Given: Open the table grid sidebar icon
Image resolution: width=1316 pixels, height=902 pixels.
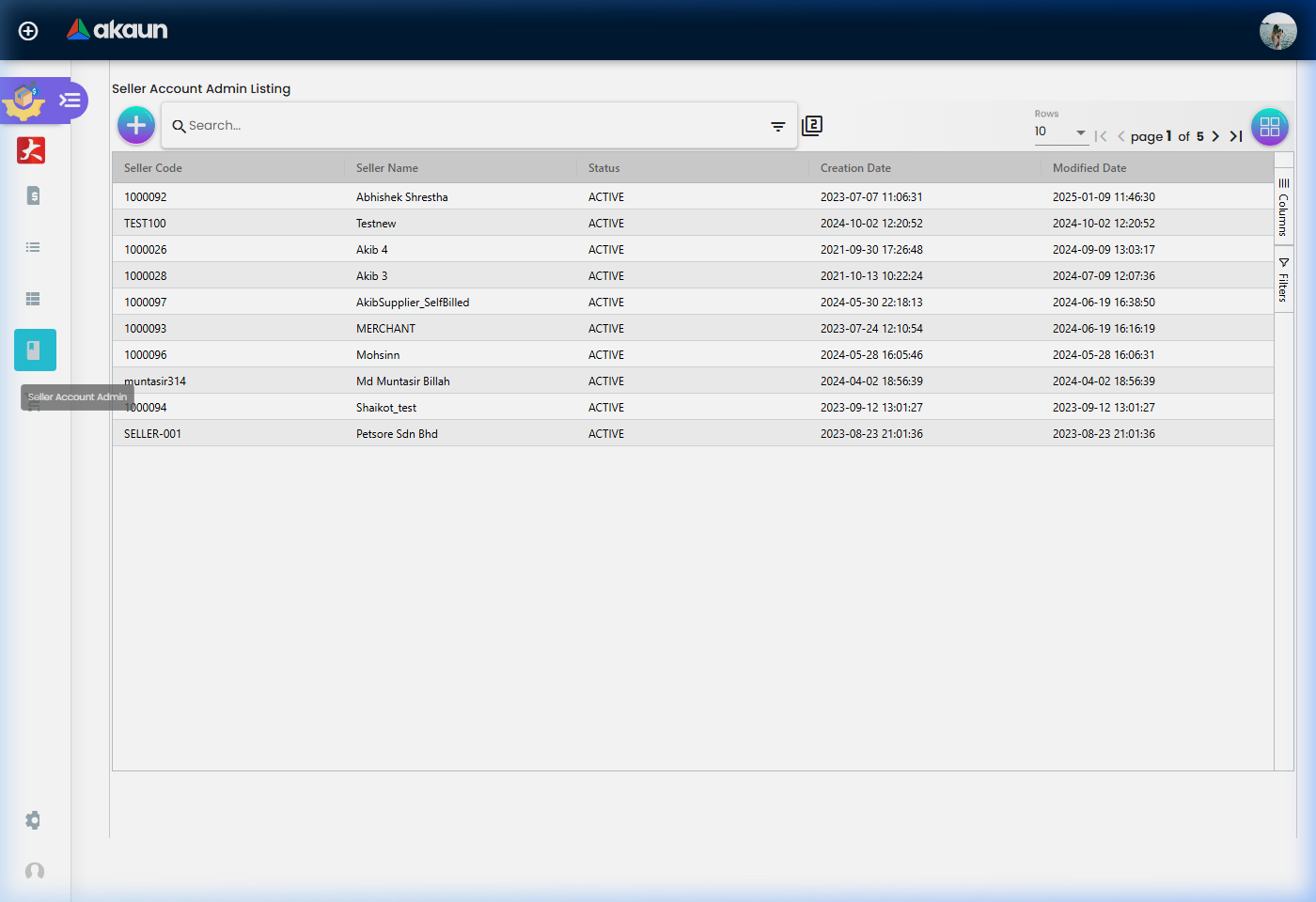Looking at the screenshot, I should 33,299.
